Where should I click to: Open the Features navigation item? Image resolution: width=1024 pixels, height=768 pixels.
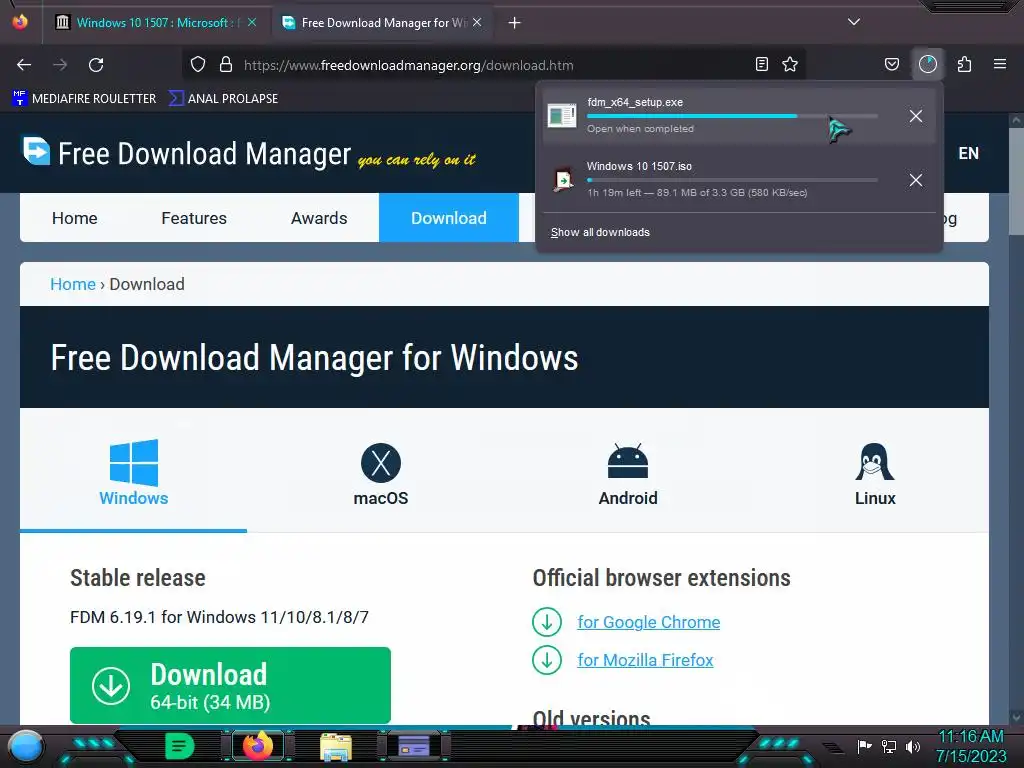(194, 218)
